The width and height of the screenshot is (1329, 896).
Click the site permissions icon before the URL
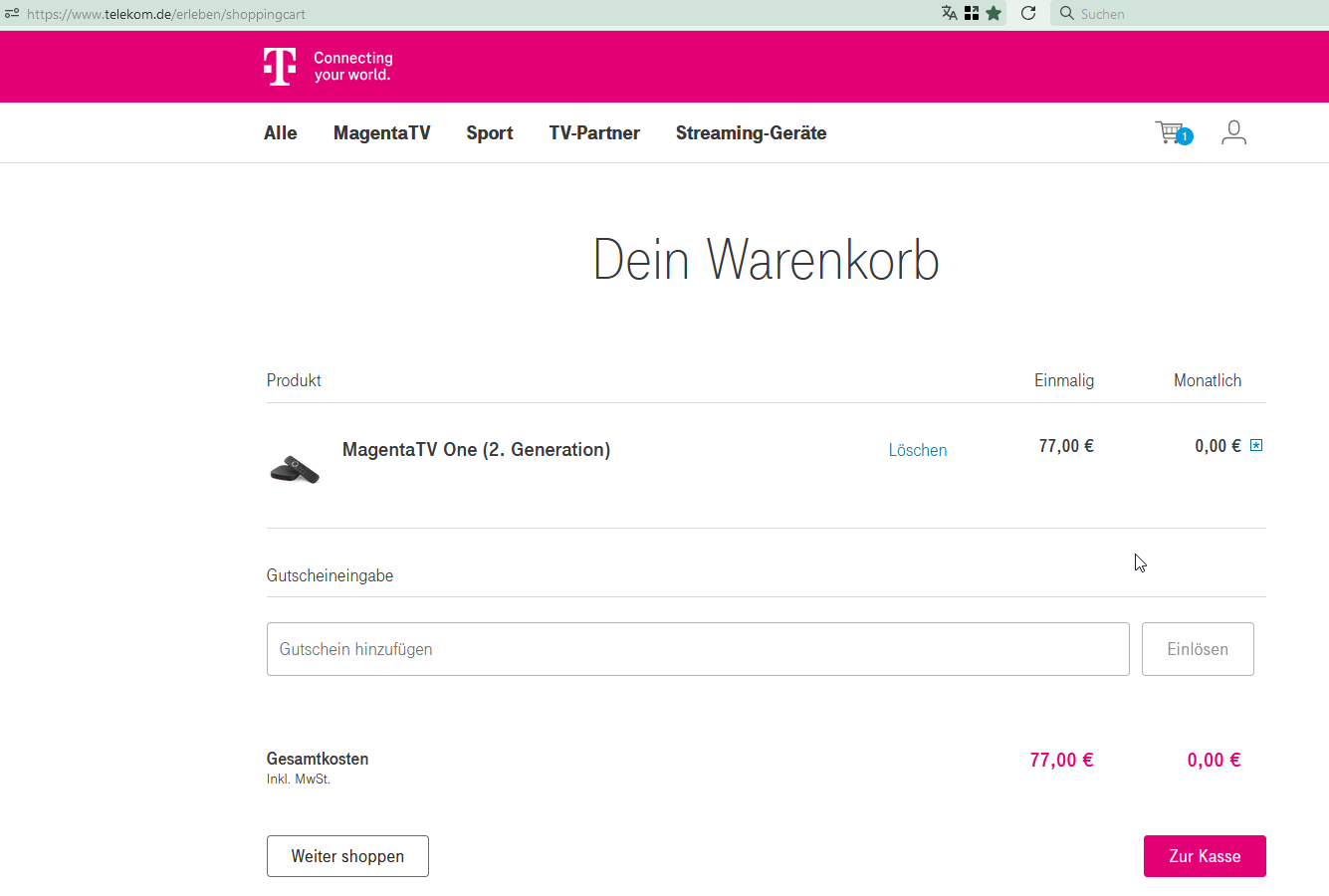coord(12,14)
